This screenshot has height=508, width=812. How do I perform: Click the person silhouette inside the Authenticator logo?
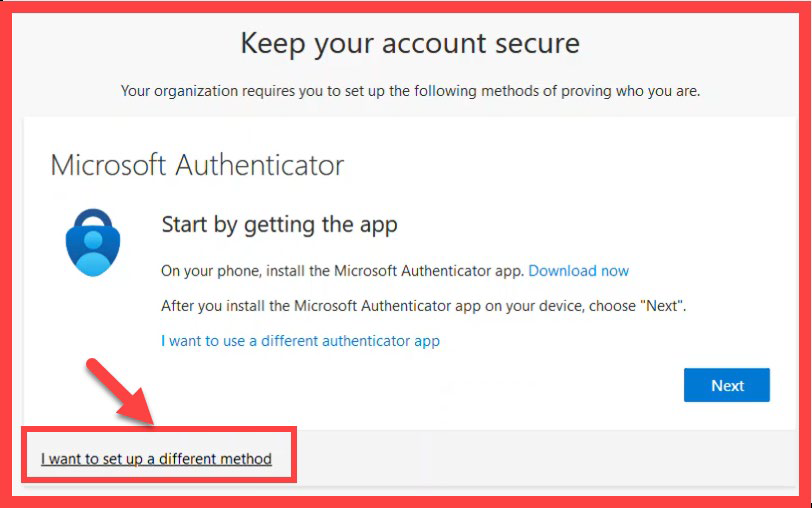point(93,254)
